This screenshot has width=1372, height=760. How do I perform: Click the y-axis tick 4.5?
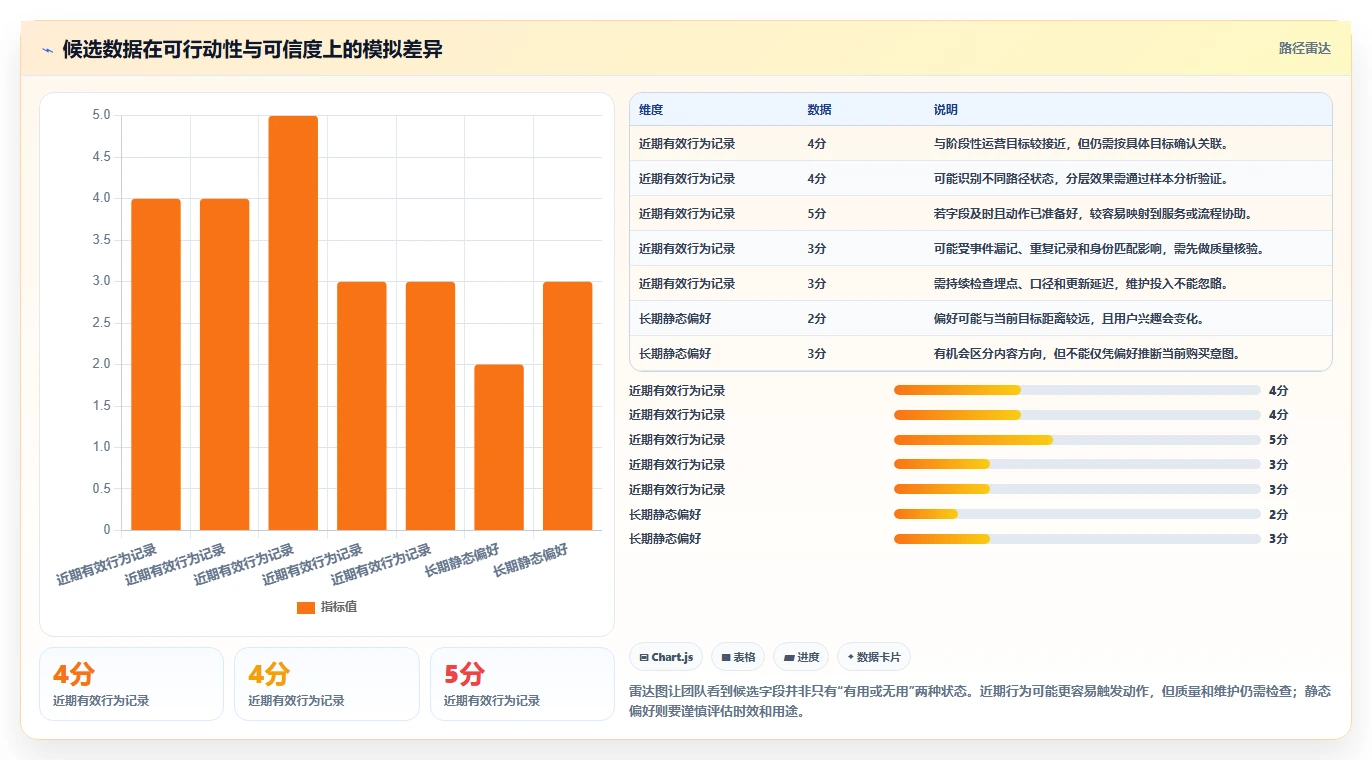101,157
